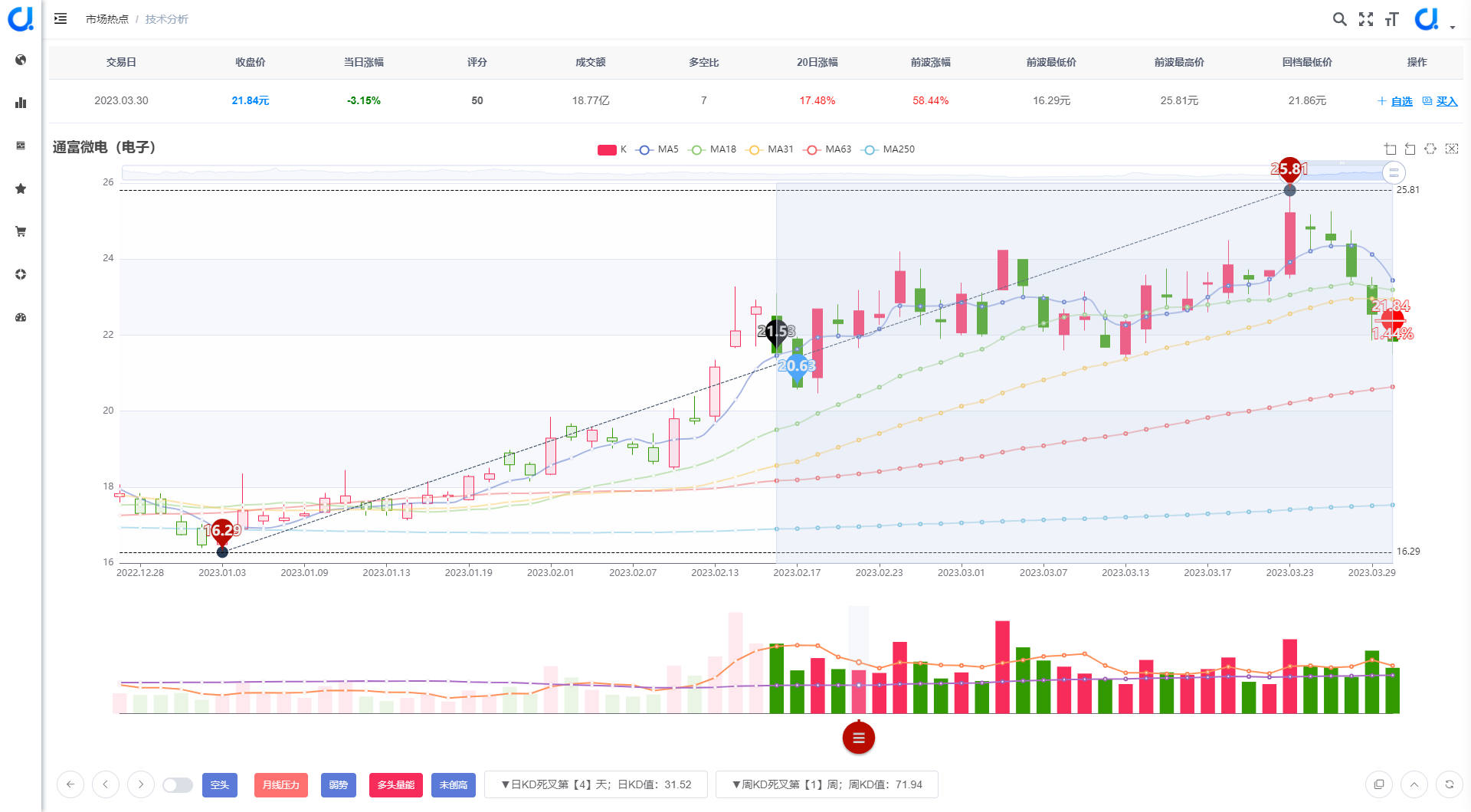Viewport: 1471px width, 812px height.
Task: Activate the chart area zoom tool
Action: (x=1391, y=149)
